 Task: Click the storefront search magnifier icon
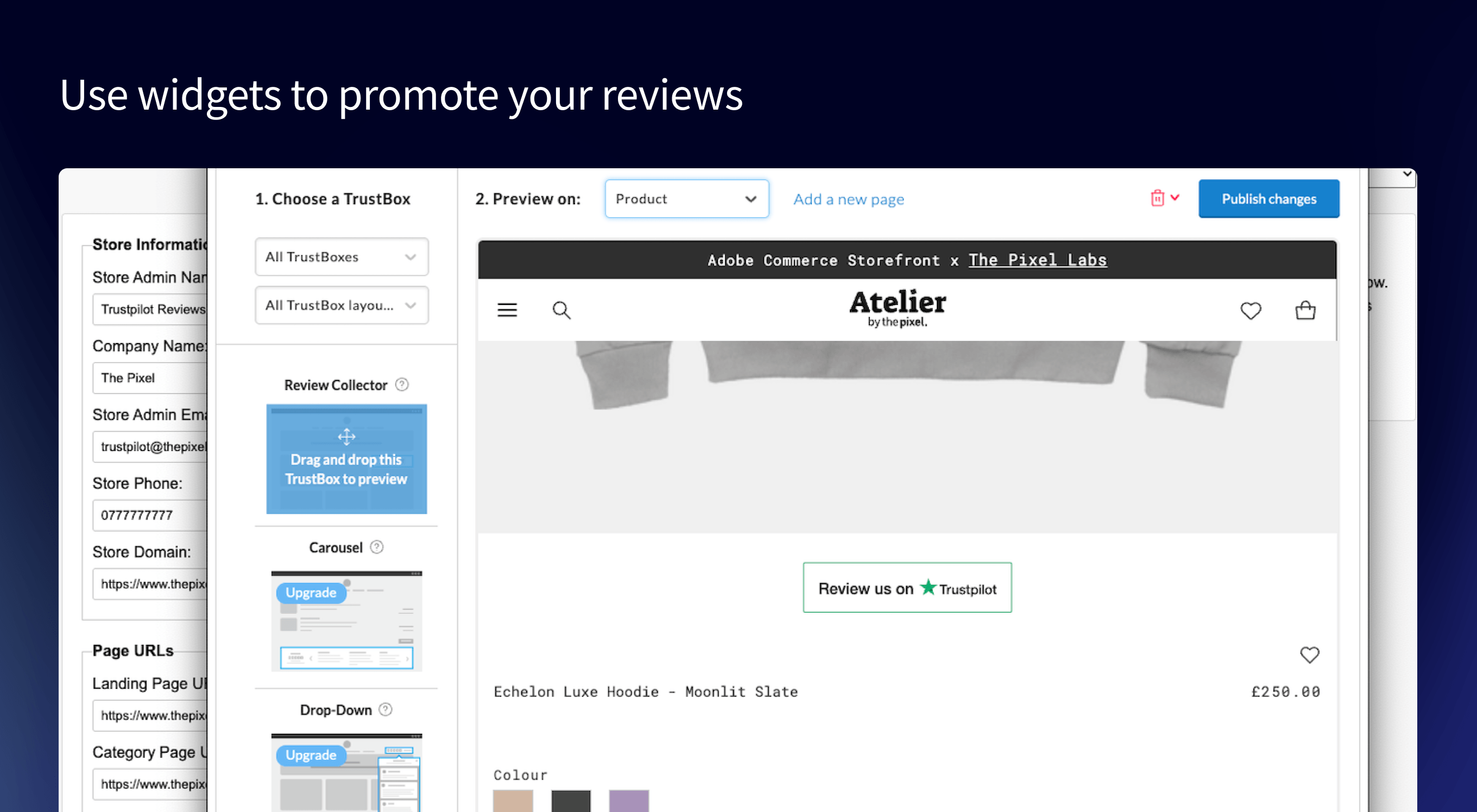tap(561, 310)
